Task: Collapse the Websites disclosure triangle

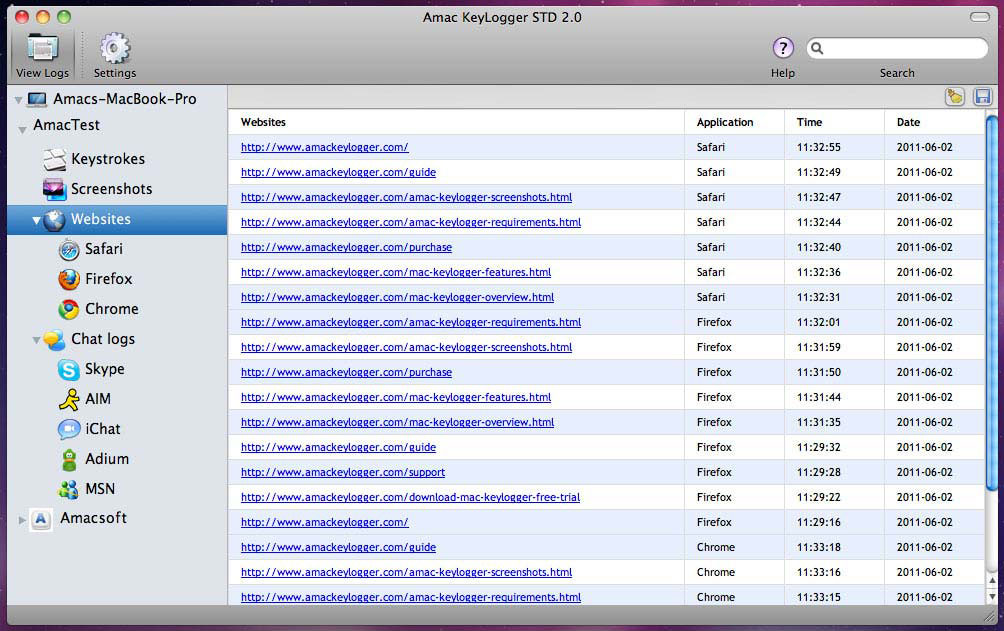Action: (x=36, y=220)
